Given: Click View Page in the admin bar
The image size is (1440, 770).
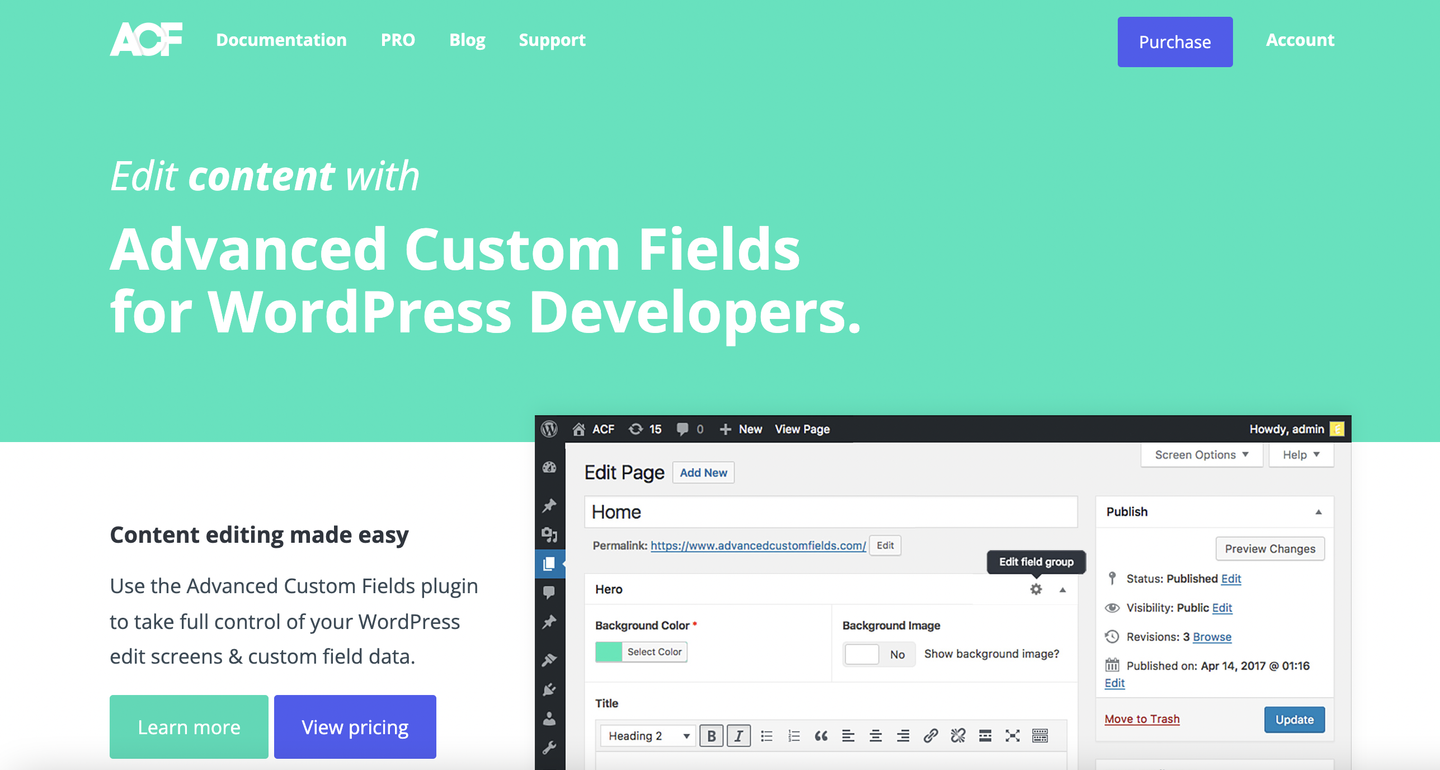Looking at the screenshot, I should pyautogui.click(x=802, y=429).
